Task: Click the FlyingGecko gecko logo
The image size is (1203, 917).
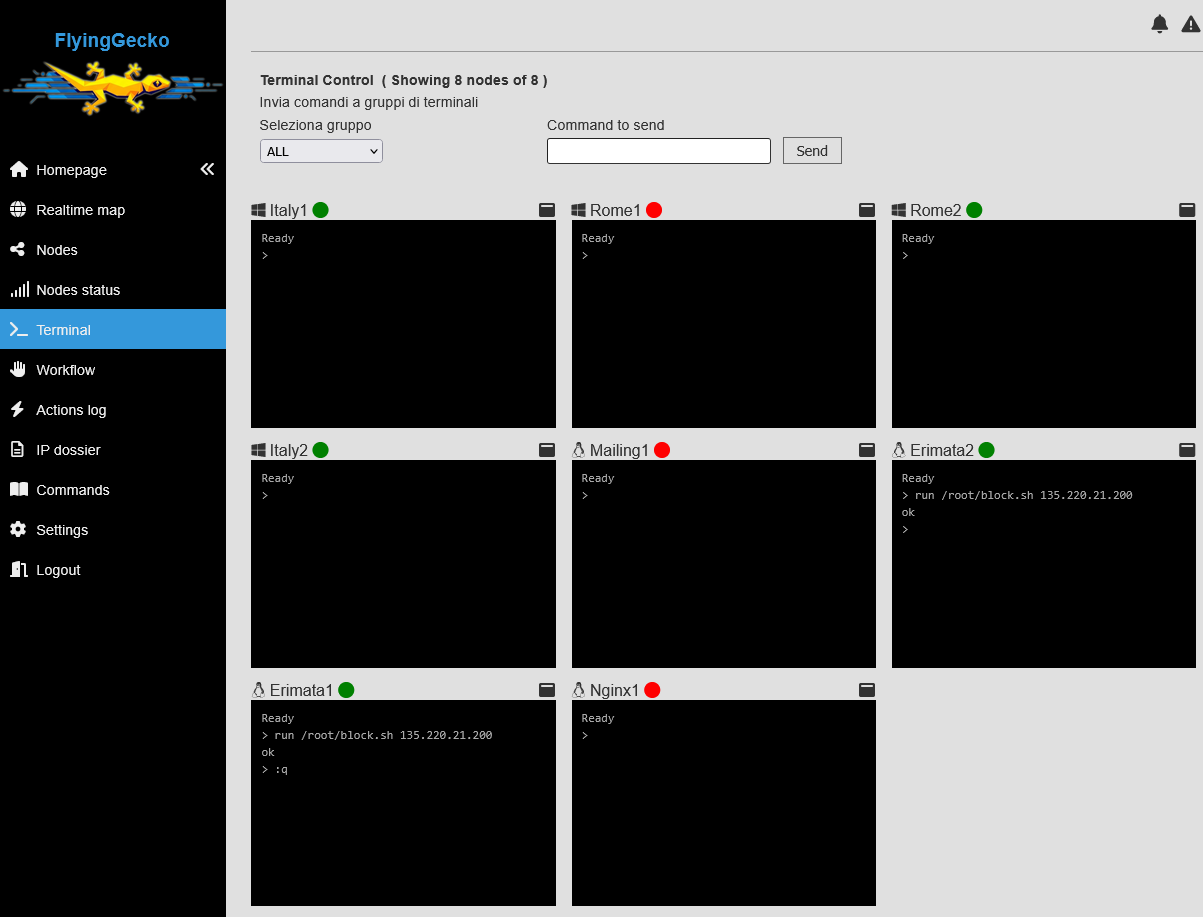Action: click(112, 87)
